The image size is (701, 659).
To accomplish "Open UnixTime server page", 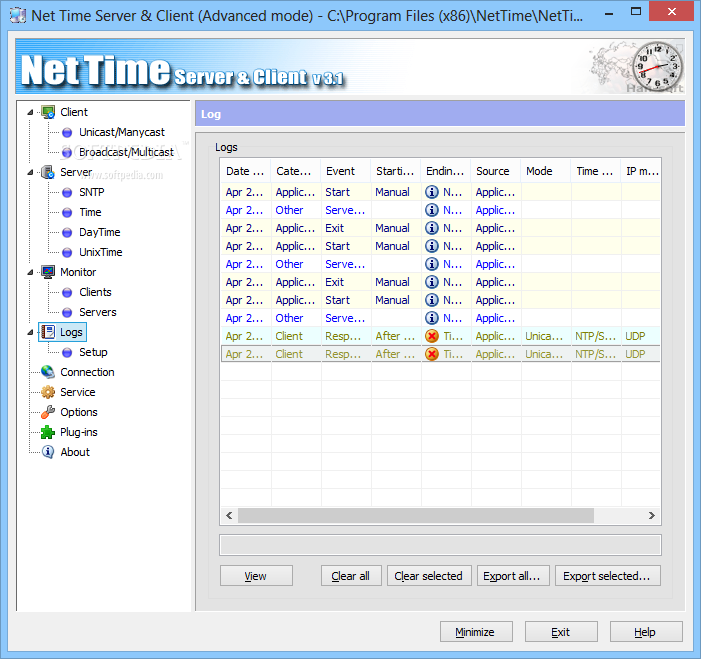I will (101, 252).
